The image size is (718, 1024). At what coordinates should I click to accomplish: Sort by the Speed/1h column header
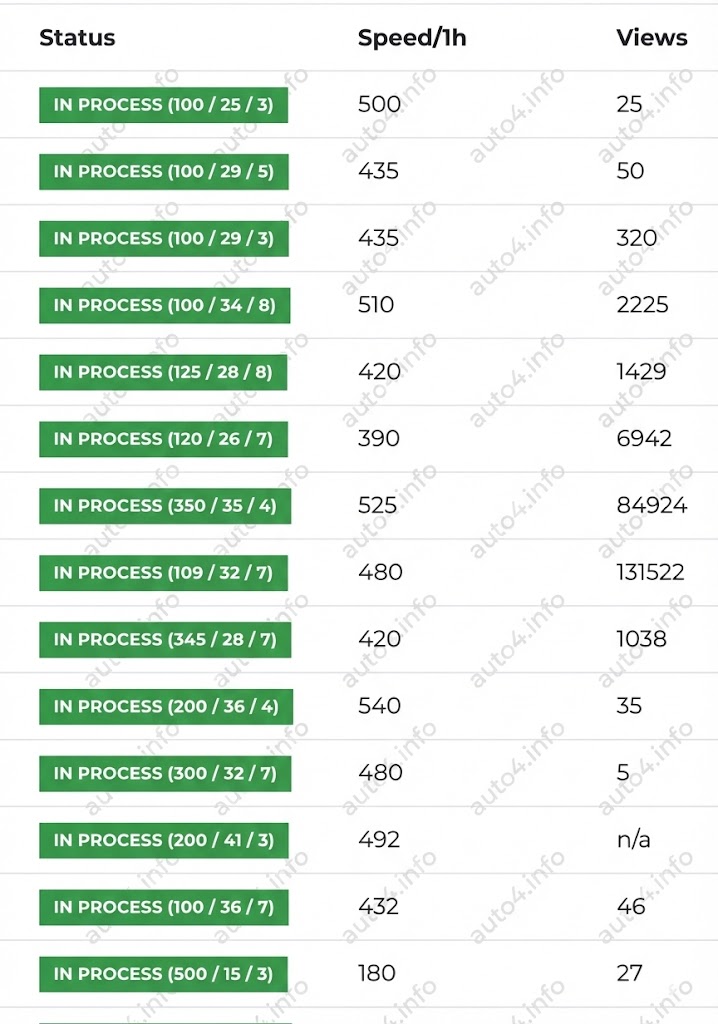[412, 38]
